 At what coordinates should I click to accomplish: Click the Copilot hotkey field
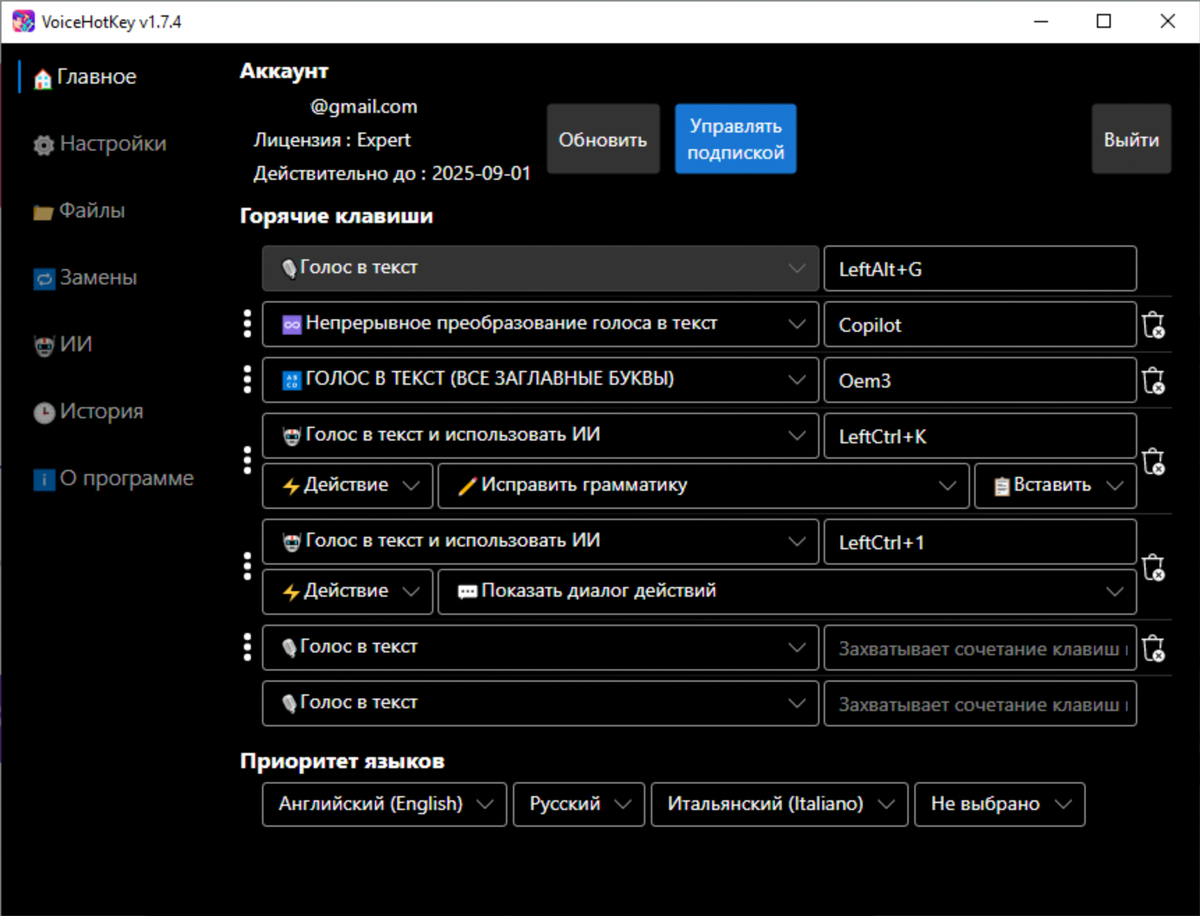point(980,324)
